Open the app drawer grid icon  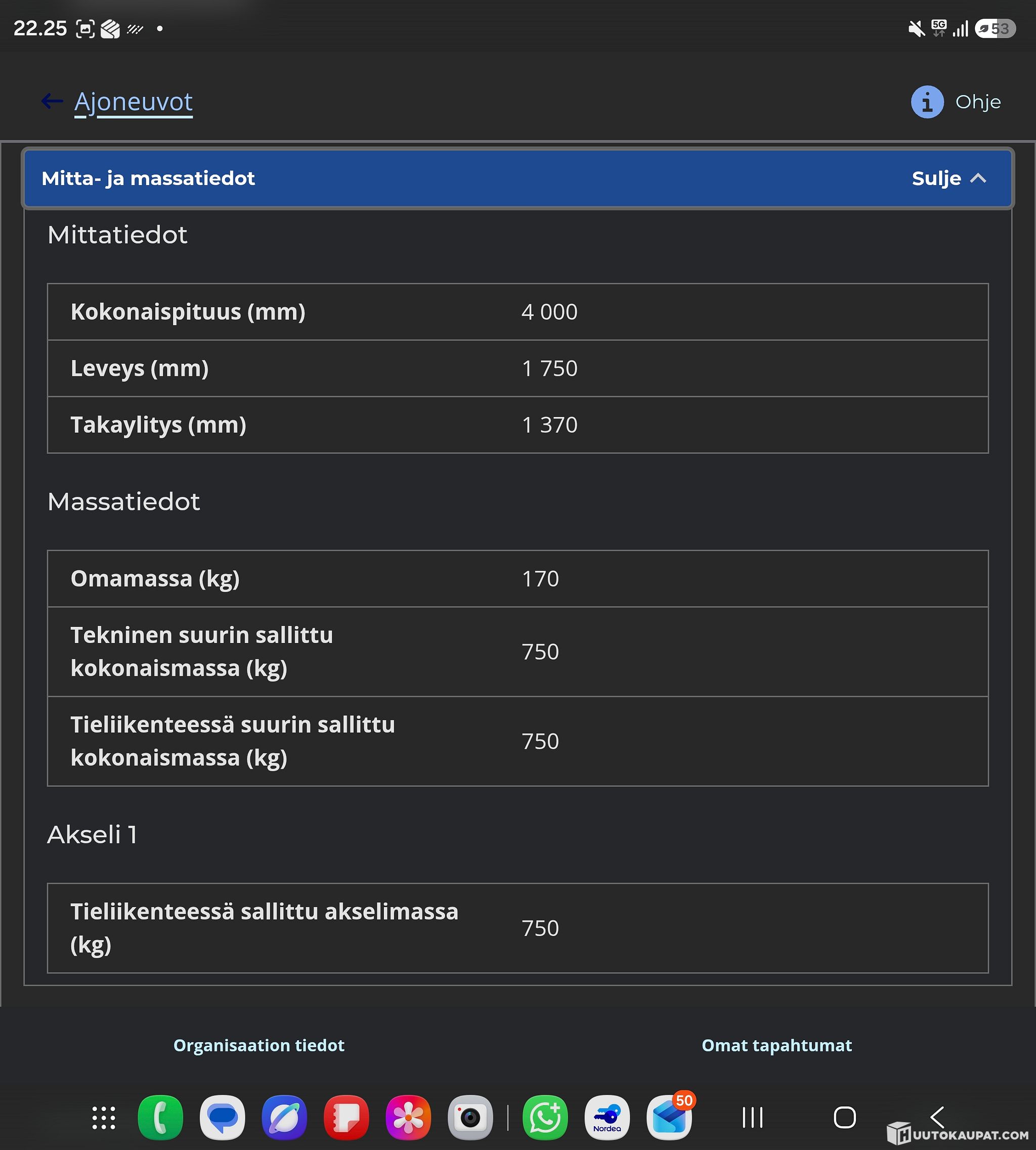[x=104, y=1118]
